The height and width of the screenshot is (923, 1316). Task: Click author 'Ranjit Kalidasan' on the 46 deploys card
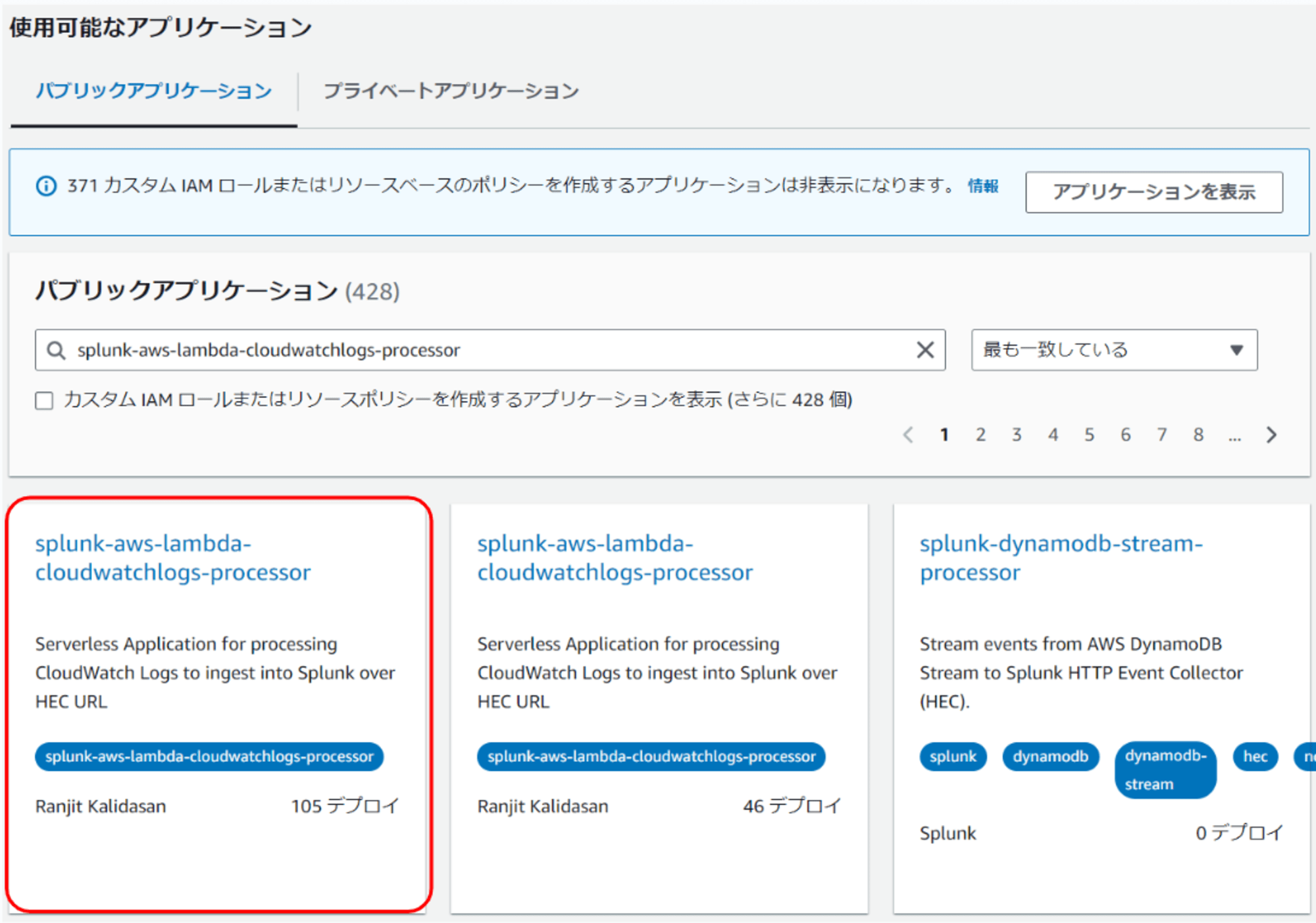coord(543,807)
